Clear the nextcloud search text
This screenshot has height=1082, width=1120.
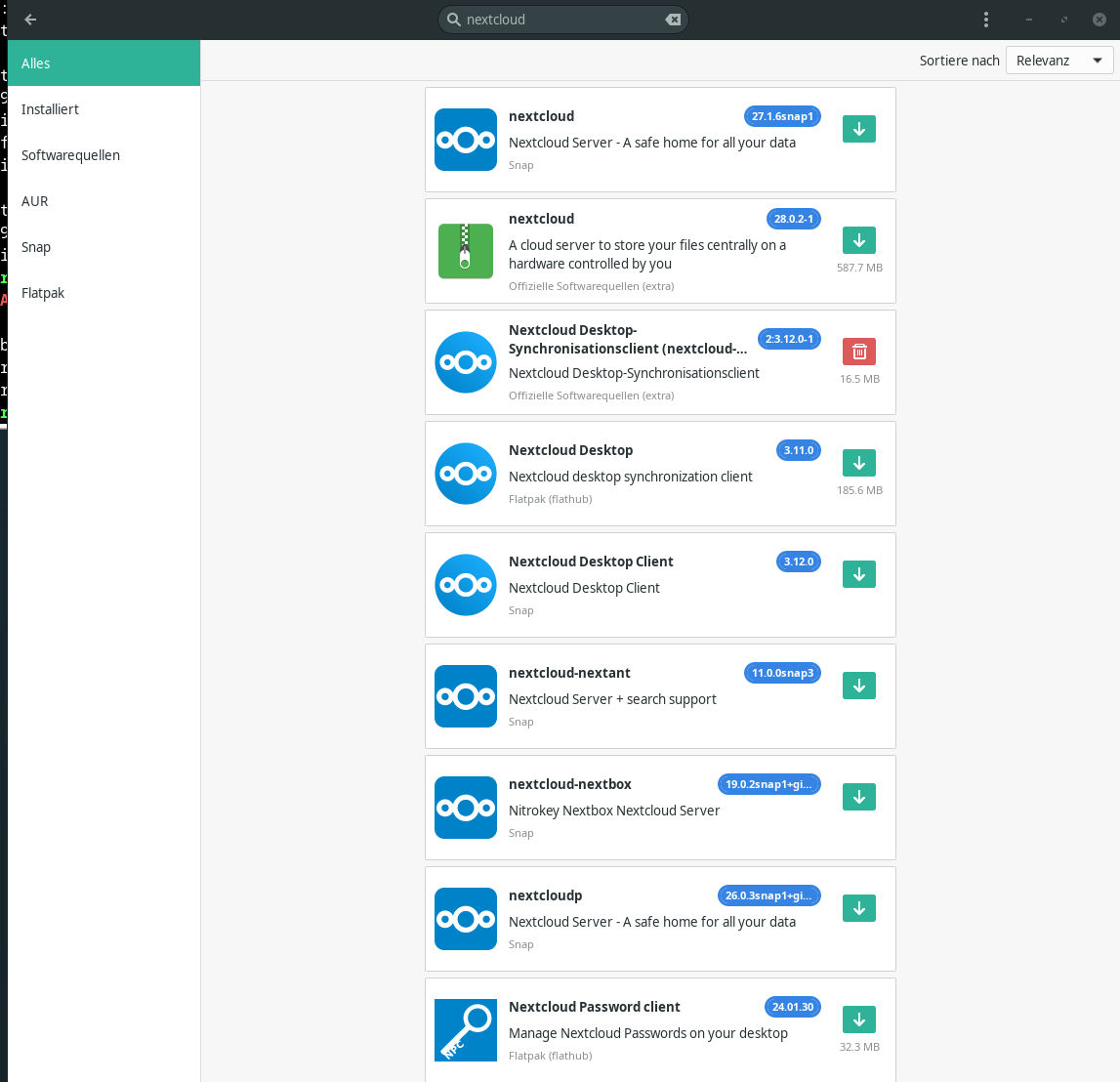point(673,20)
